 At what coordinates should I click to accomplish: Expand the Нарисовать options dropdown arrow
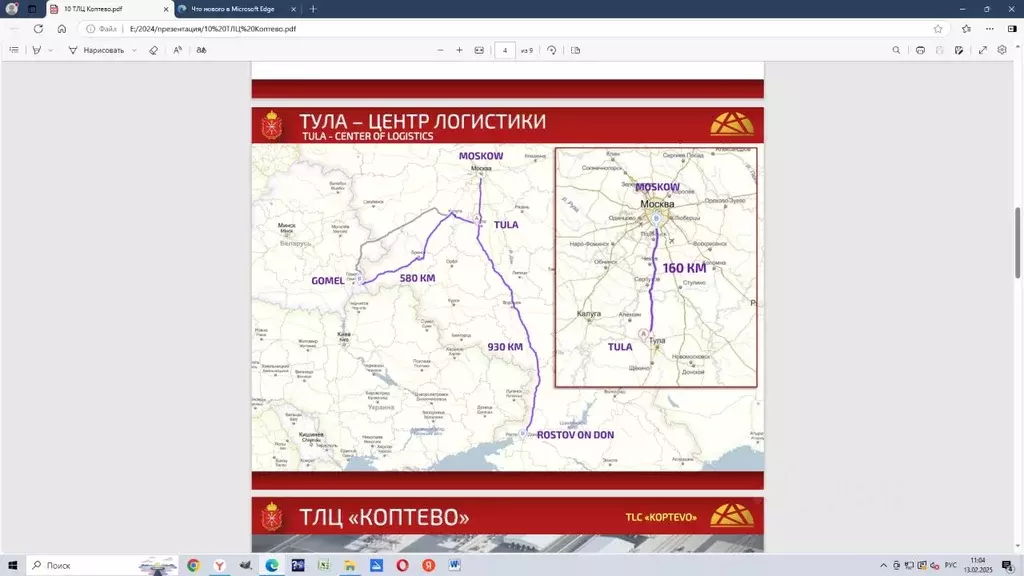click(134, 50)
